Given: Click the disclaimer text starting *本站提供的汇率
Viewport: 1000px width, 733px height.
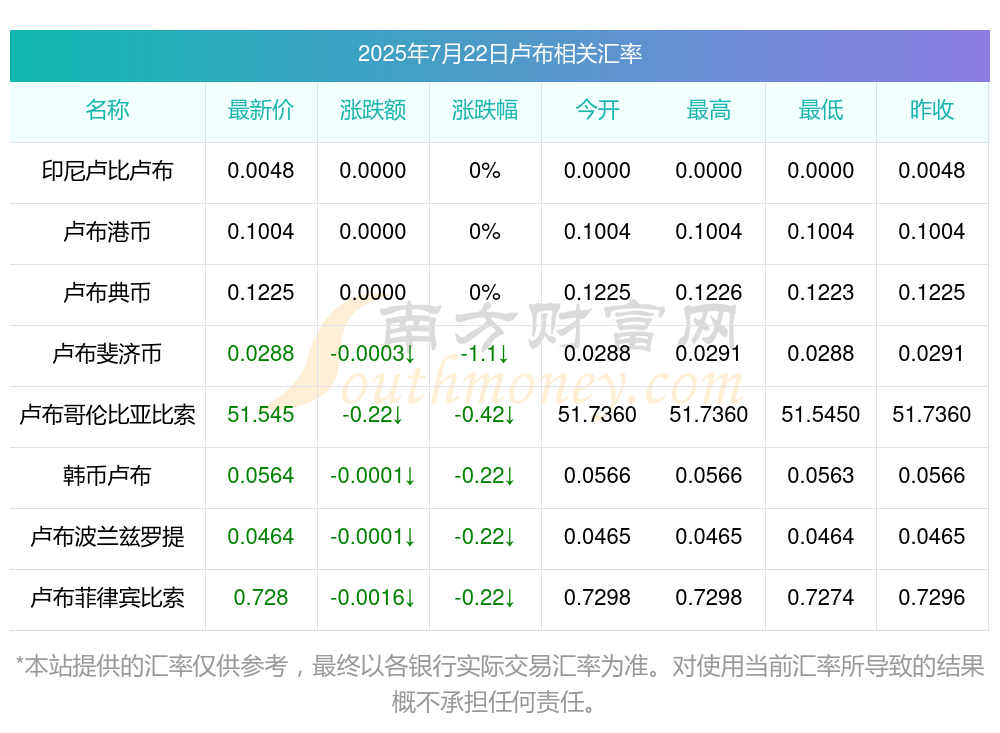Looking at the screenshot, I should coord(500,685).
